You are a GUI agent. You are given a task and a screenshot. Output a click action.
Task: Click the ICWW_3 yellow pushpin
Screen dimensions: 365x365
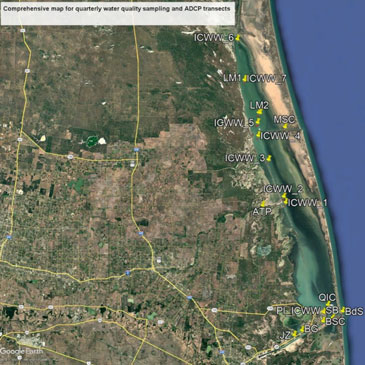click(x=269, y=158)
